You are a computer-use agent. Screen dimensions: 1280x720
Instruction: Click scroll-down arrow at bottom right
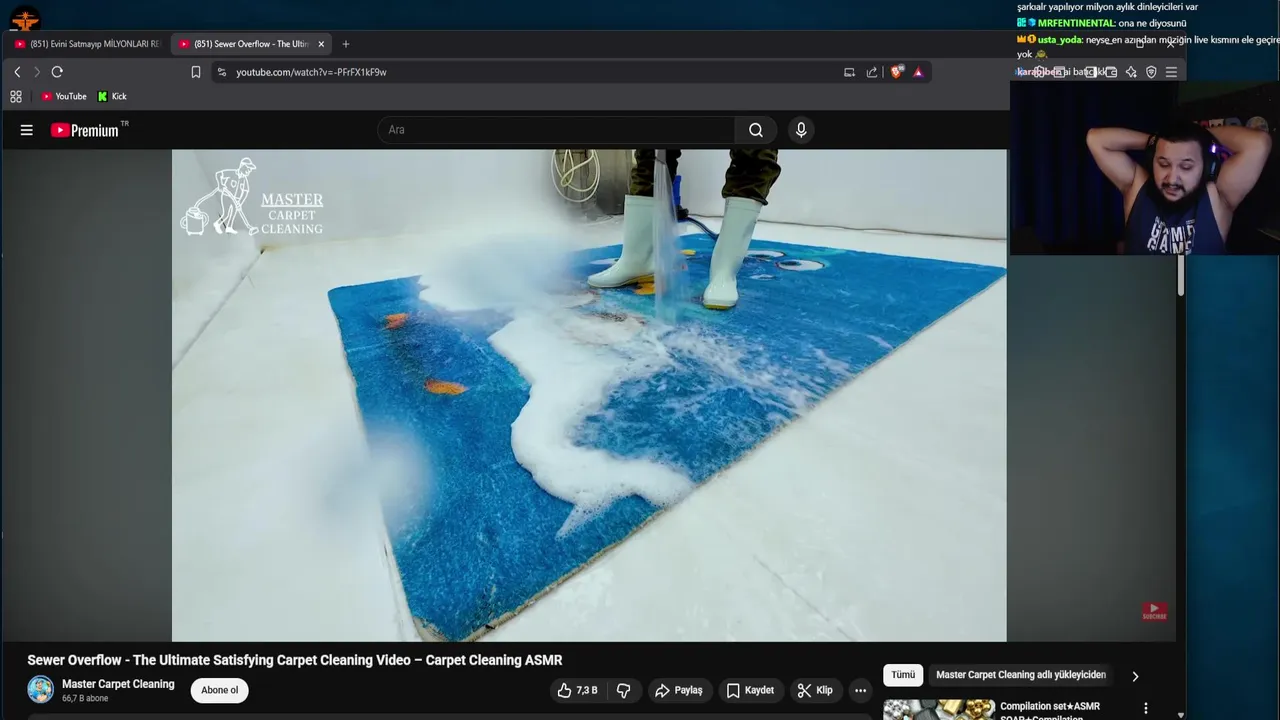[x=1181, y=715]
